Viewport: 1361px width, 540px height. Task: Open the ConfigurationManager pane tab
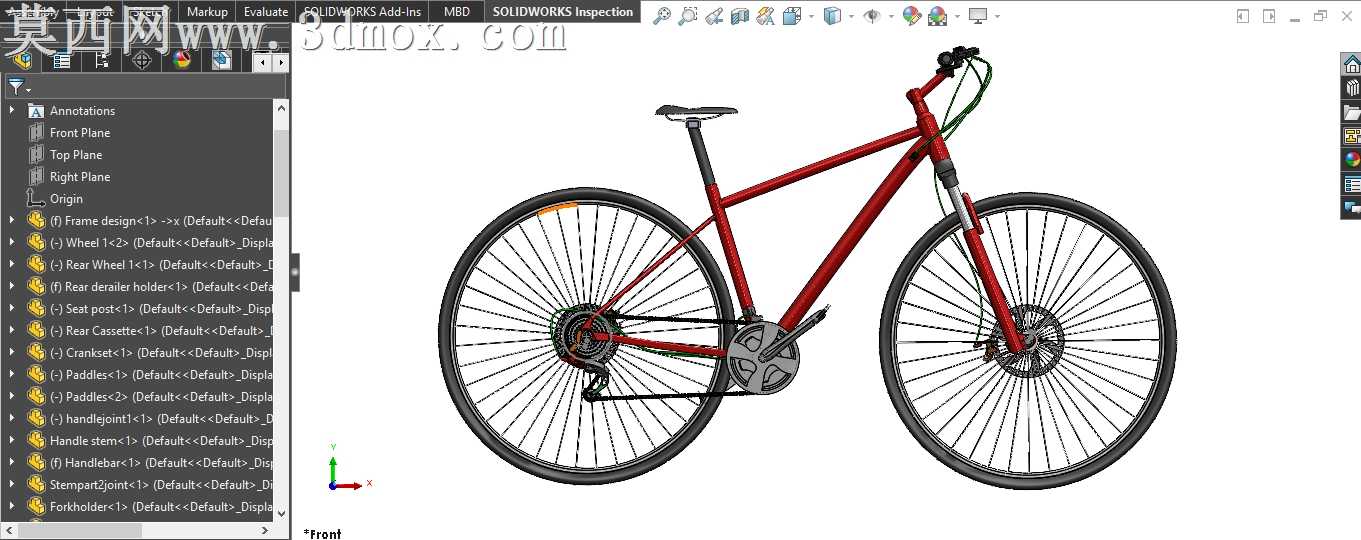point(102,60)
